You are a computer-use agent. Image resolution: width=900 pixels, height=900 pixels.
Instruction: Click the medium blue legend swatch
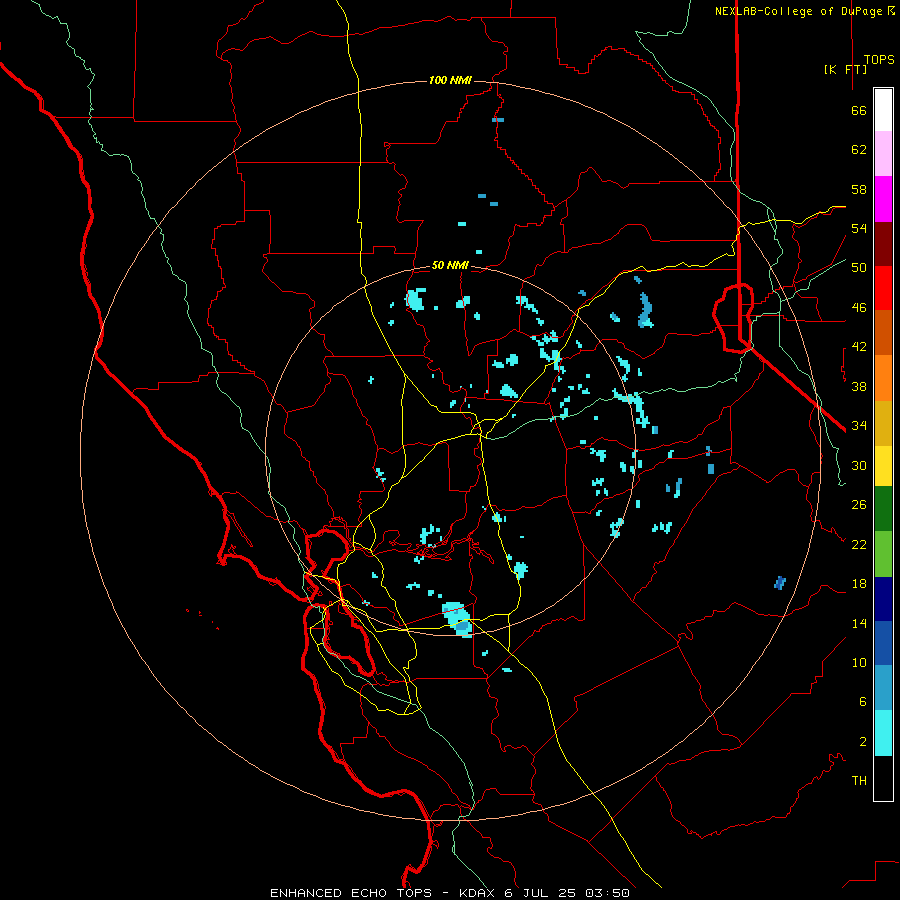point(883,643)
